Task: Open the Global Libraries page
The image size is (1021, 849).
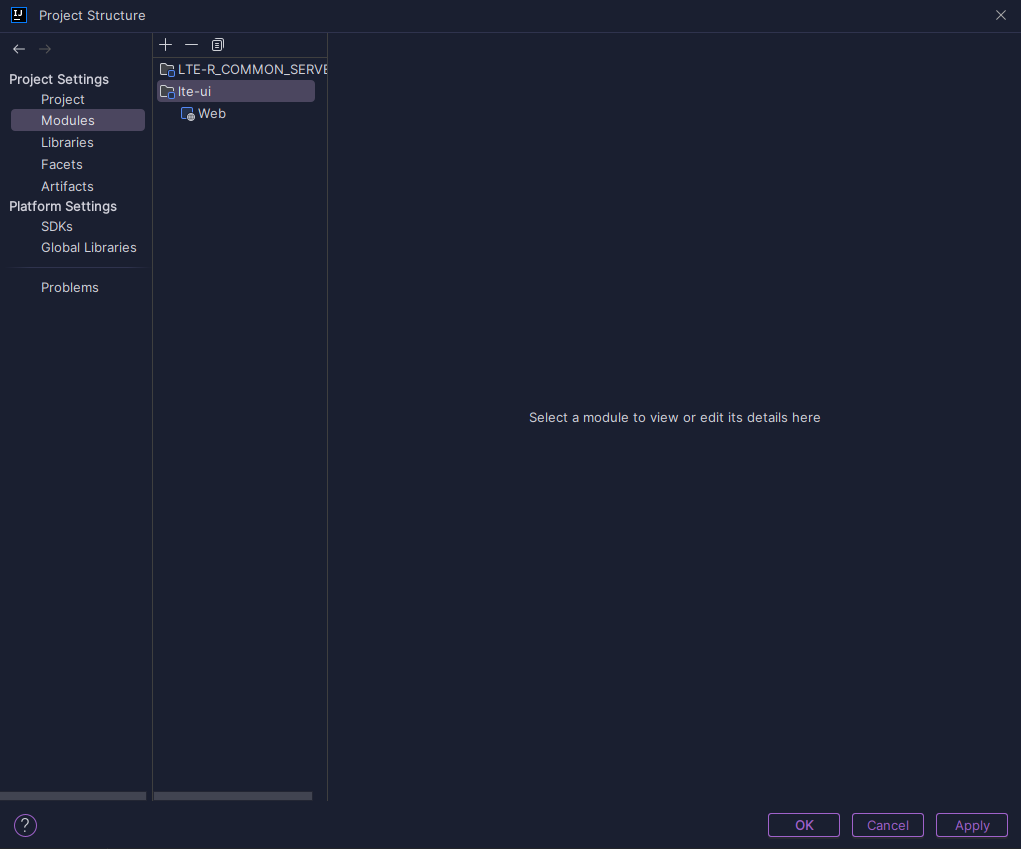Action: coord(89,247)
